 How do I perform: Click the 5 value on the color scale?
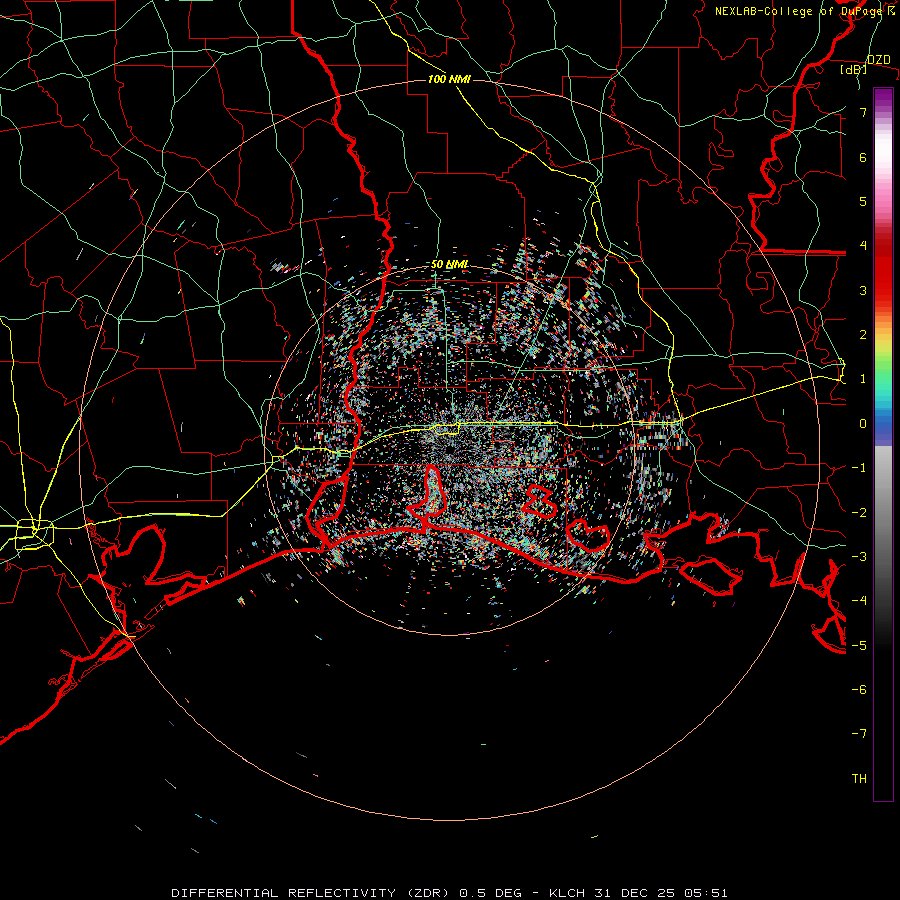pos(863,201)
